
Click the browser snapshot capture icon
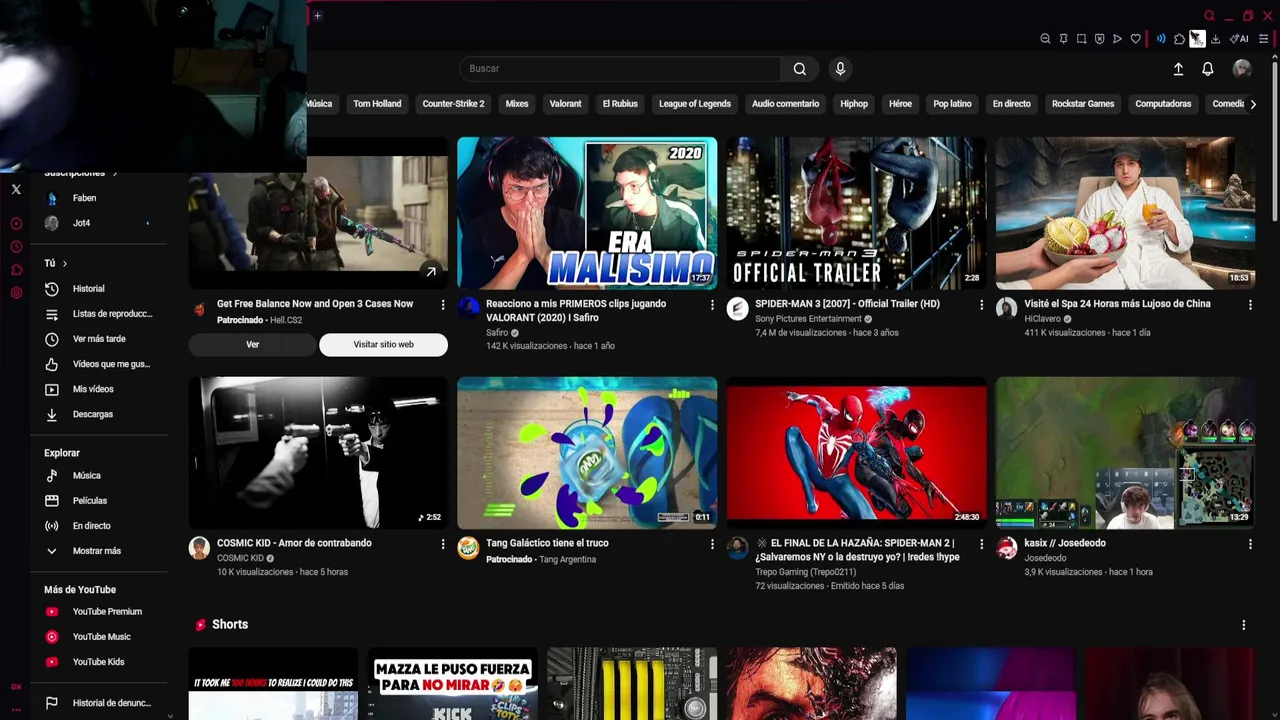1081,39
